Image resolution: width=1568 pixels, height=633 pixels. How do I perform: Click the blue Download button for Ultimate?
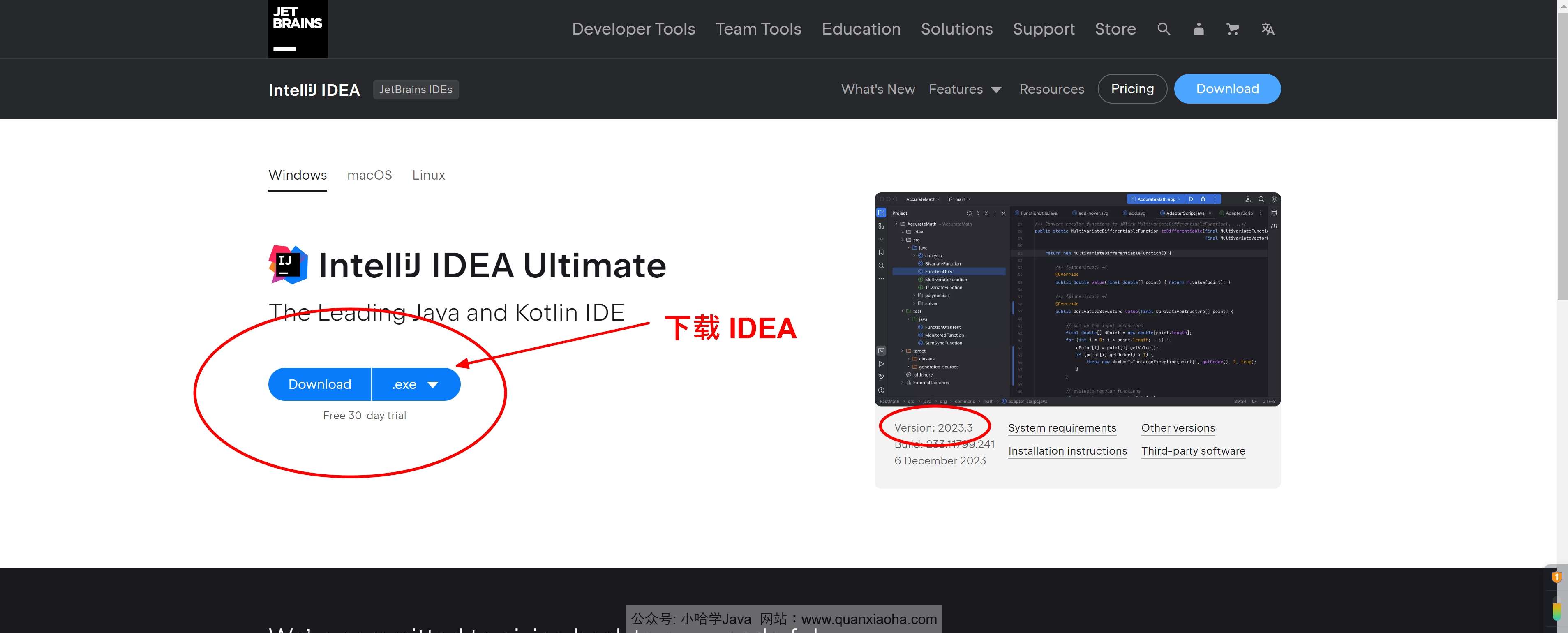click(x=320, y=384)
